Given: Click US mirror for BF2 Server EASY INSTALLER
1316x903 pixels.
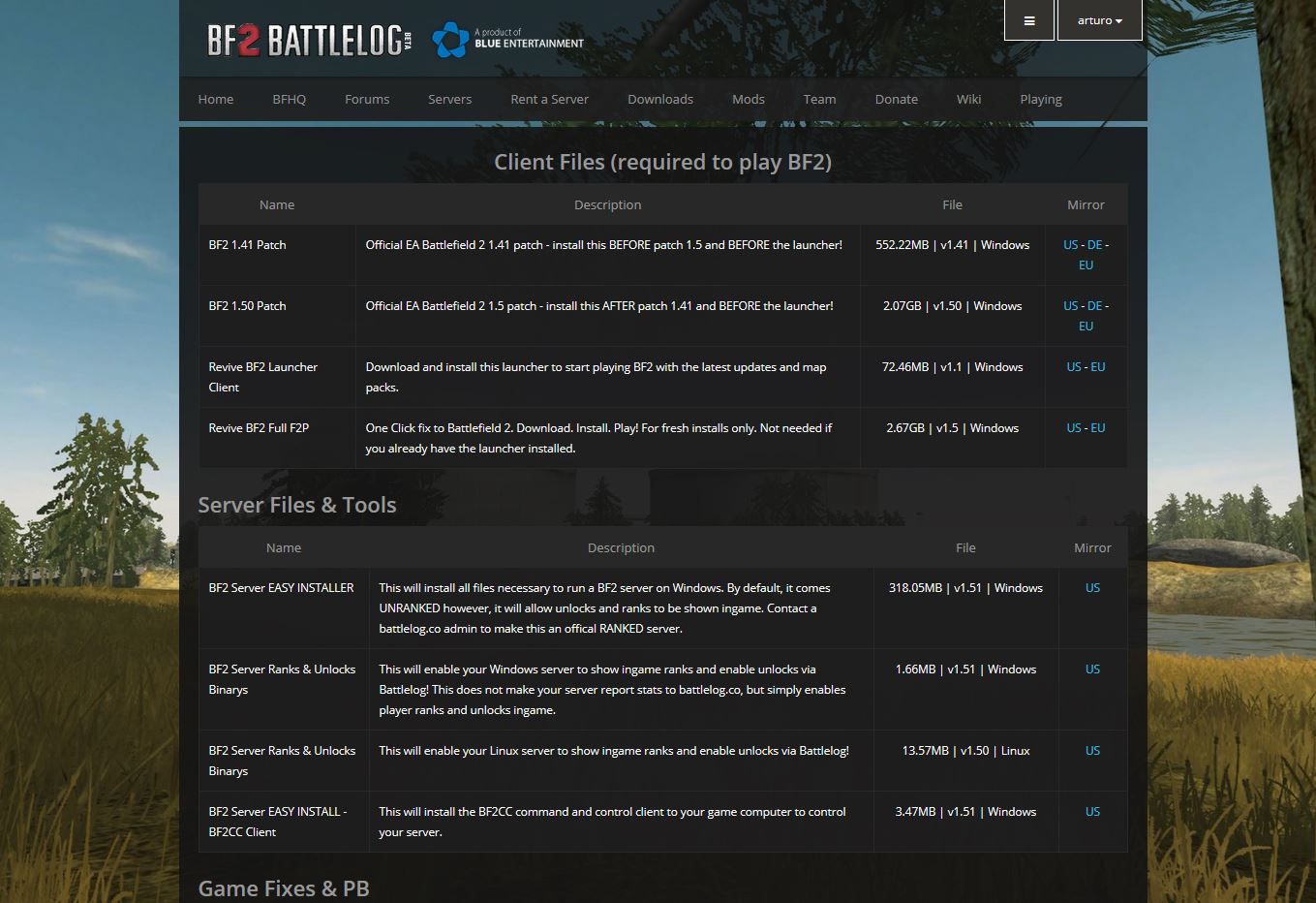Looking at the screenshot, I should pyautogui.click(x=1092, y=588).
